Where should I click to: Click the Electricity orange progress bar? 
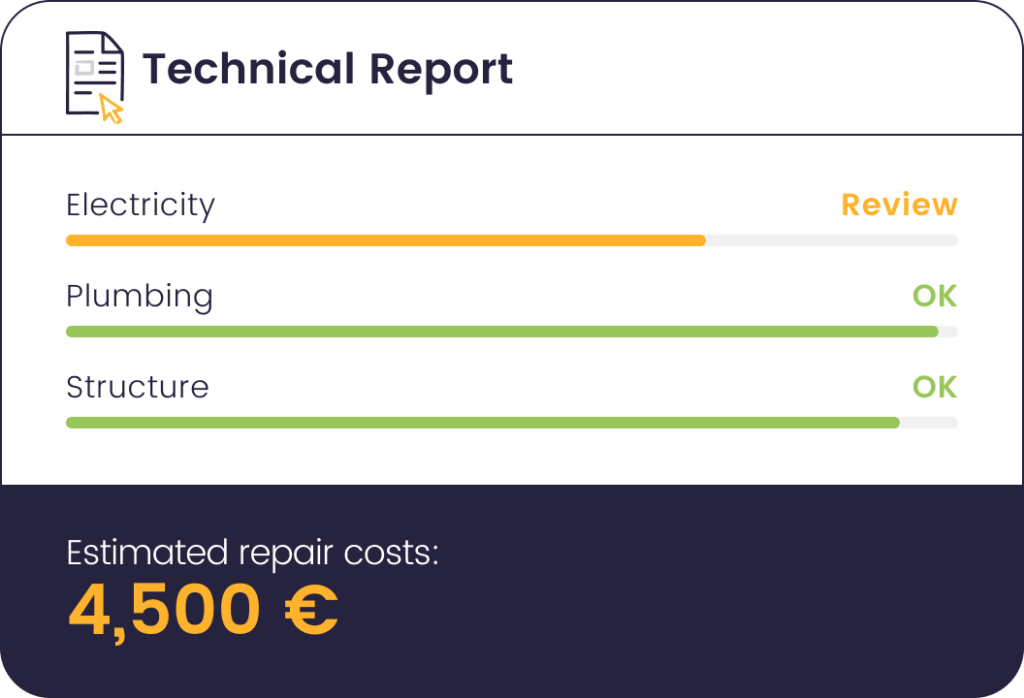386,240
